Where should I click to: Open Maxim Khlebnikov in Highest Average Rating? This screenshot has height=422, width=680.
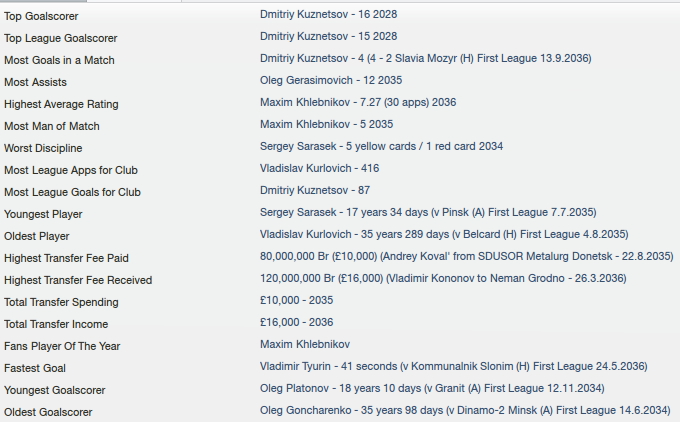[305, 102]
